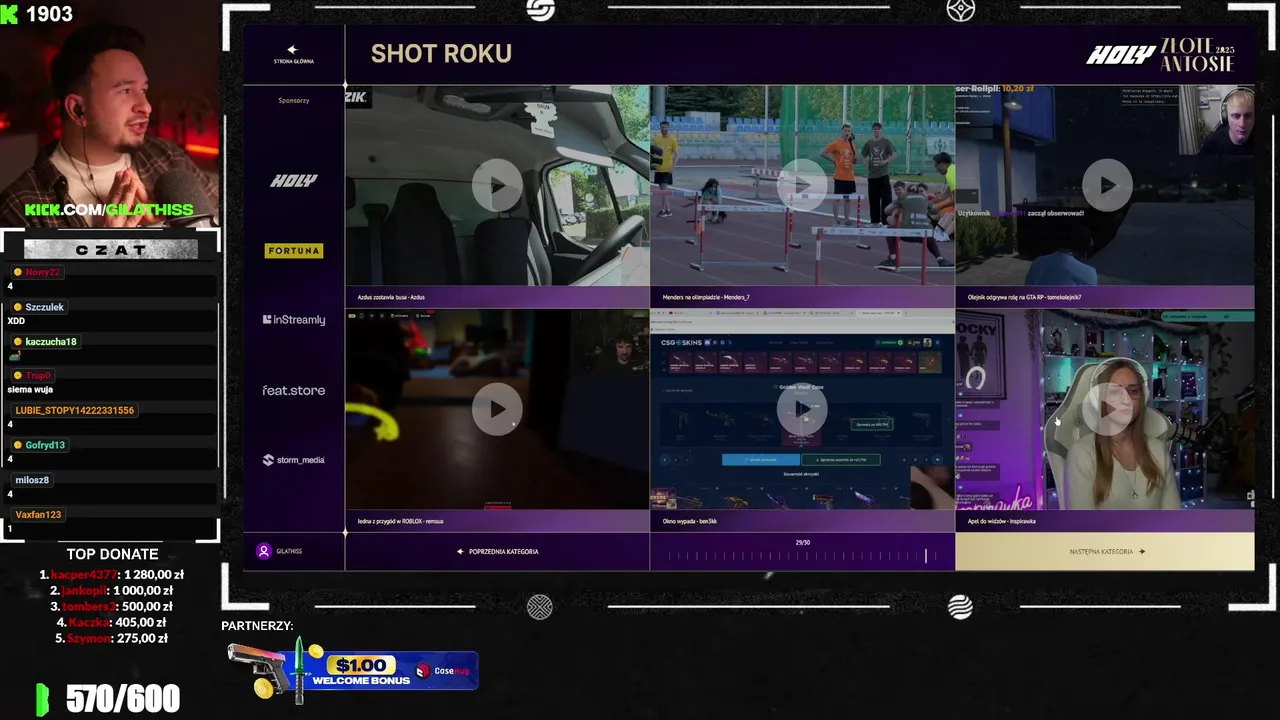Click the Sponsorzy label in sidebar

coord(294,100)
